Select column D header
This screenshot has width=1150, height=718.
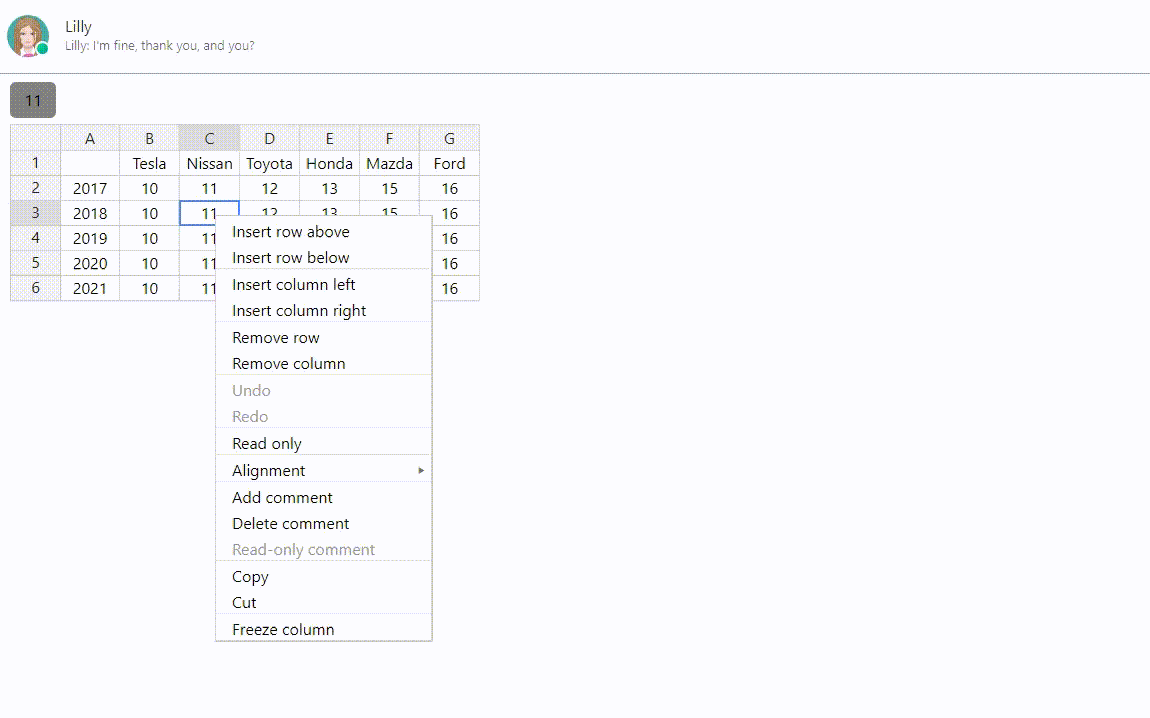(269, 138)
